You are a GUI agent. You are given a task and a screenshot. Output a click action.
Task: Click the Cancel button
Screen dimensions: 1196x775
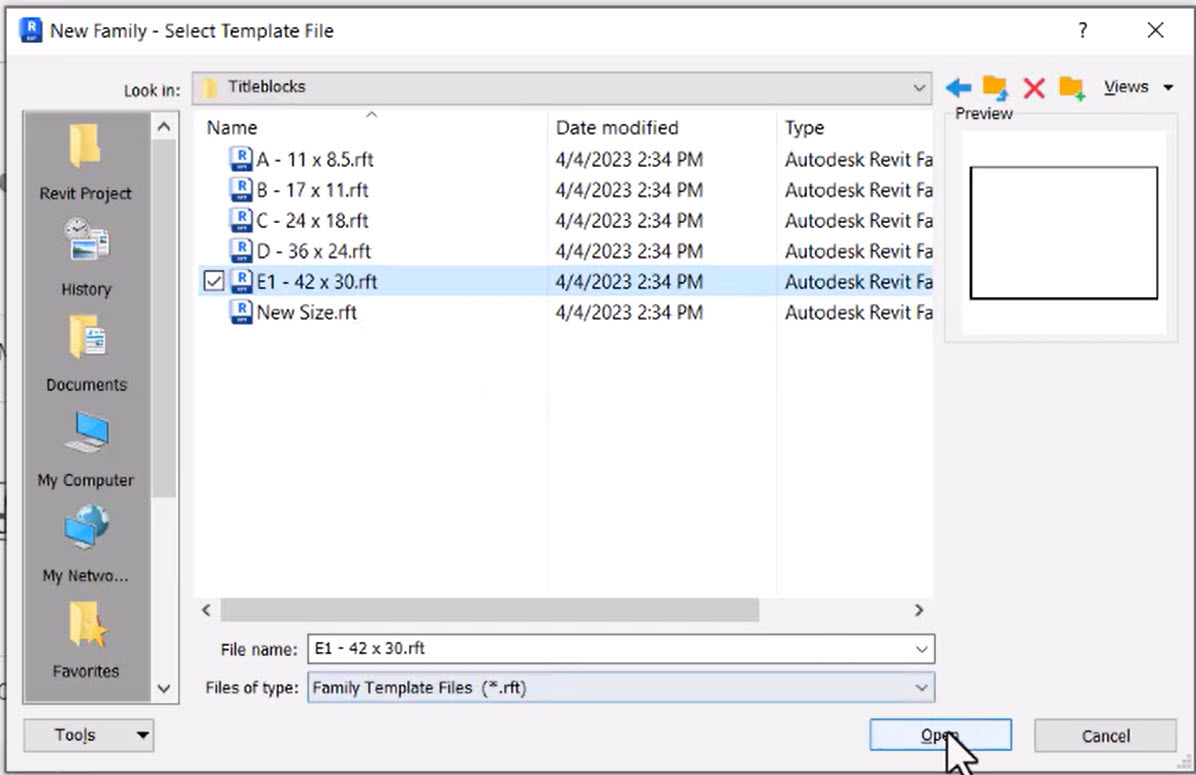coord(1105,735)
